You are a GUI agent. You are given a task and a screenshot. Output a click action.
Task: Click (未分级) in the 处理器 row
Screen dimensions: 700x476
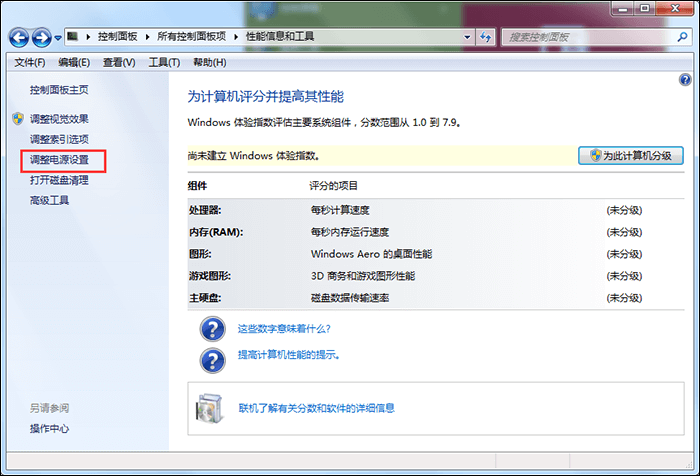click(x=624, y=210)
